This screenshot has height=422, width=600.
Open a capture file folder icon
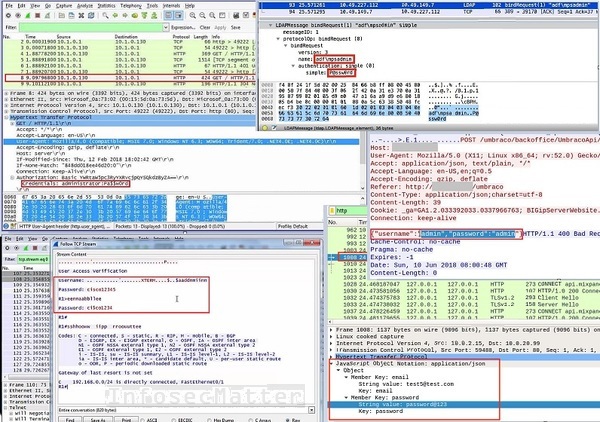click(61, 15)
